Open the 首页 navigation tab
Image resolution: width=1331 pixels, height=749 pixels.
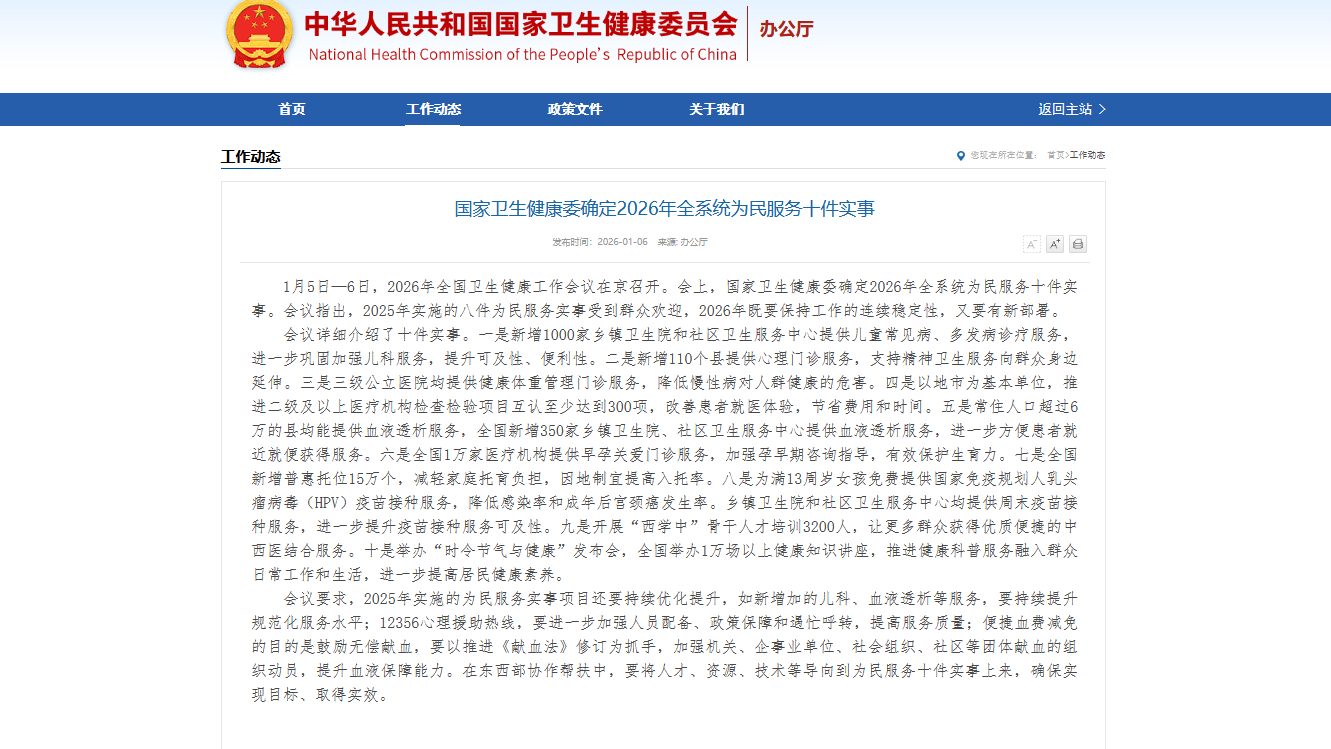(292, 109)
